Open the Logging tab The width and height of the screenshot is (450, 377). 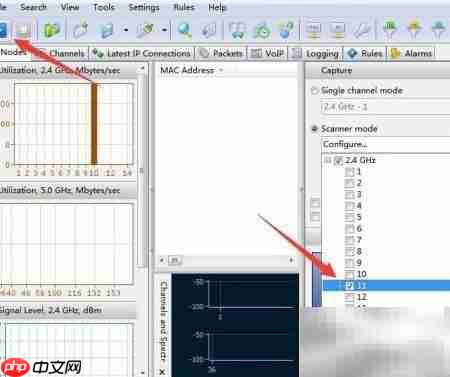pos(315,53)
